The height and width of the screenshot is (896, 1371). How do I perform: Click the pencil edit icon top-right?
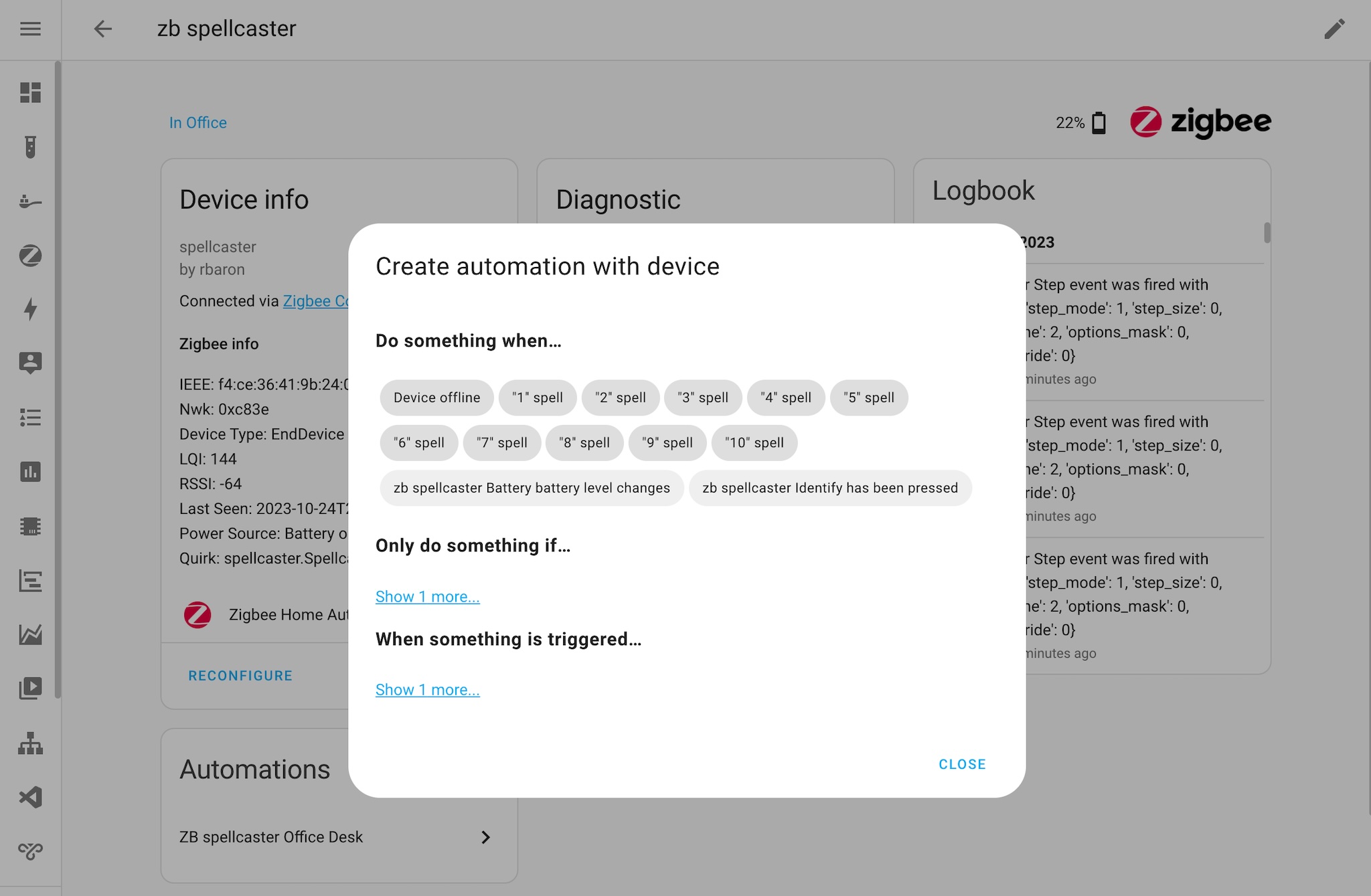[1335, 29]
